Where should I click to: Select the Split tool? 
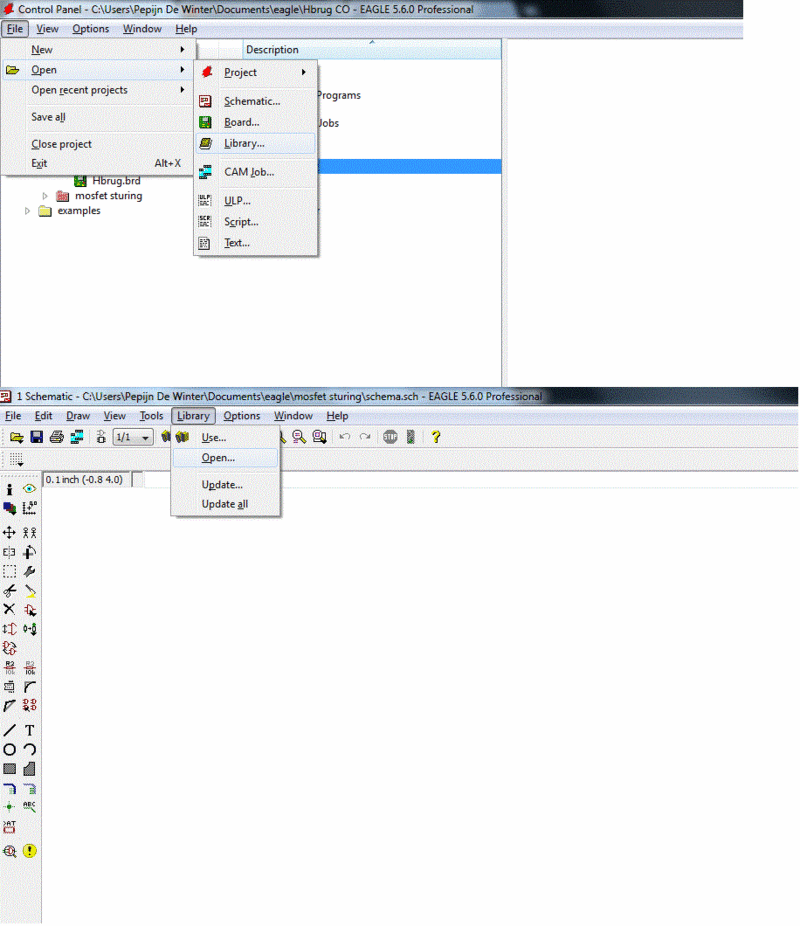9,706
